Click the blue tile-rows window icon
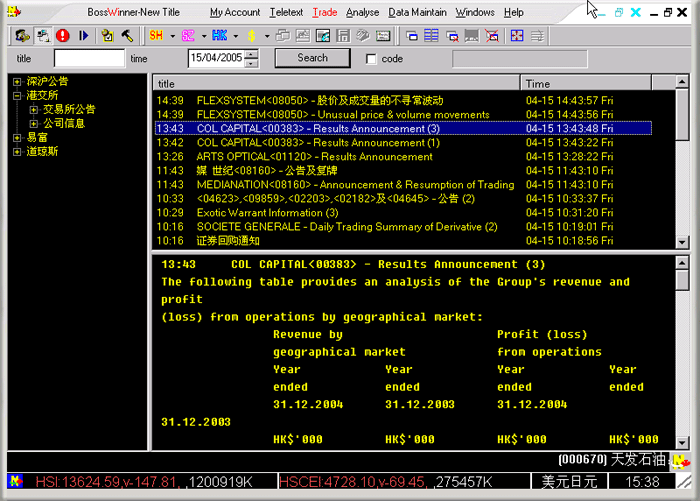The image size is (700, 501). (x=431, y=36)
